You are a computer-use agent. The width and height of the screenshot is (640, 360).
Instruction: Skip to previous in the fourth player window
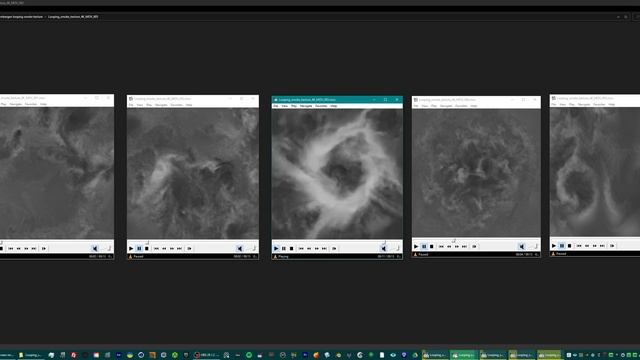click(441, 247)
